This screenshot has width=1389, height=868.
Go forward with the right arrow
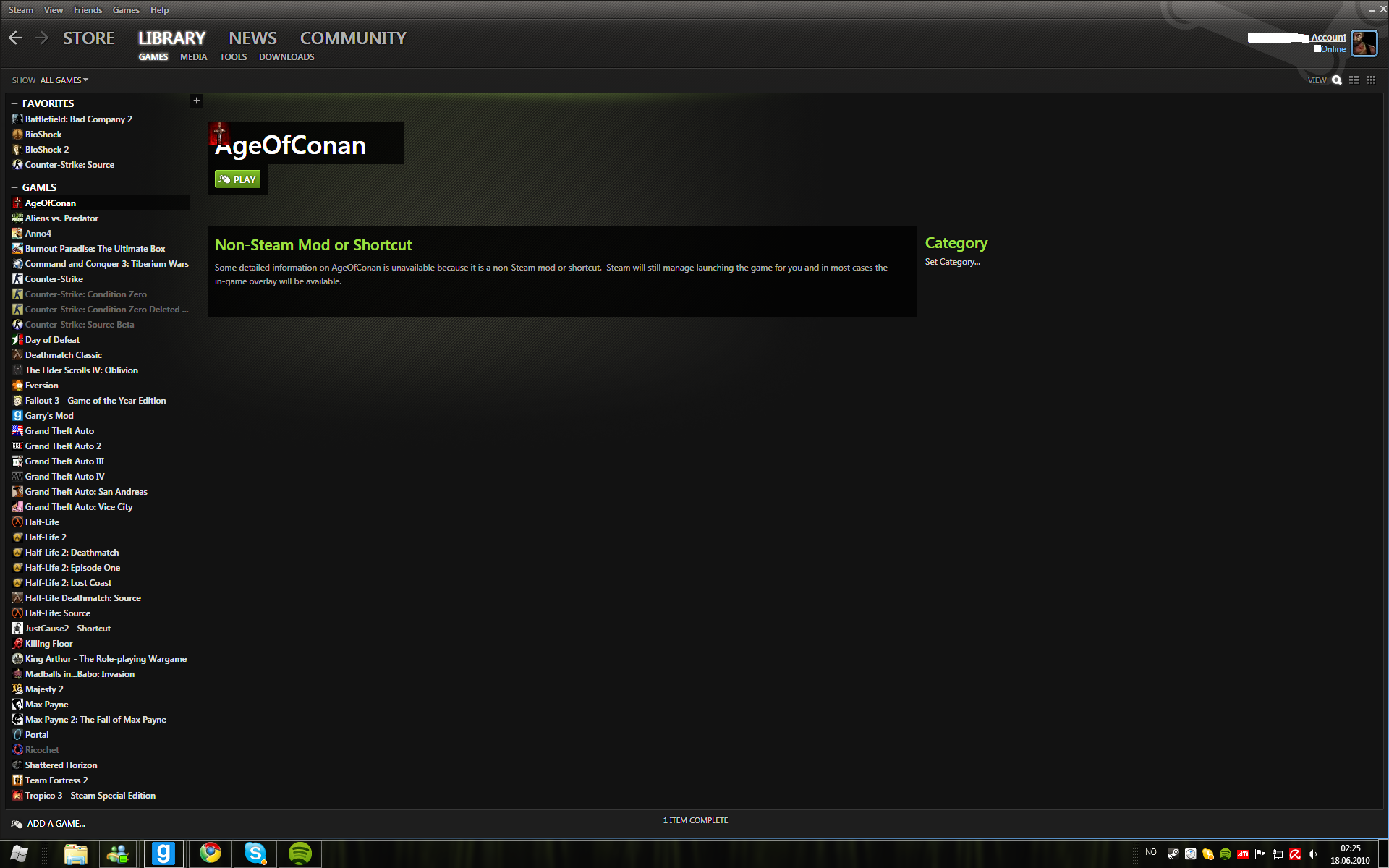pyautogui.click(x=41, y=38)
